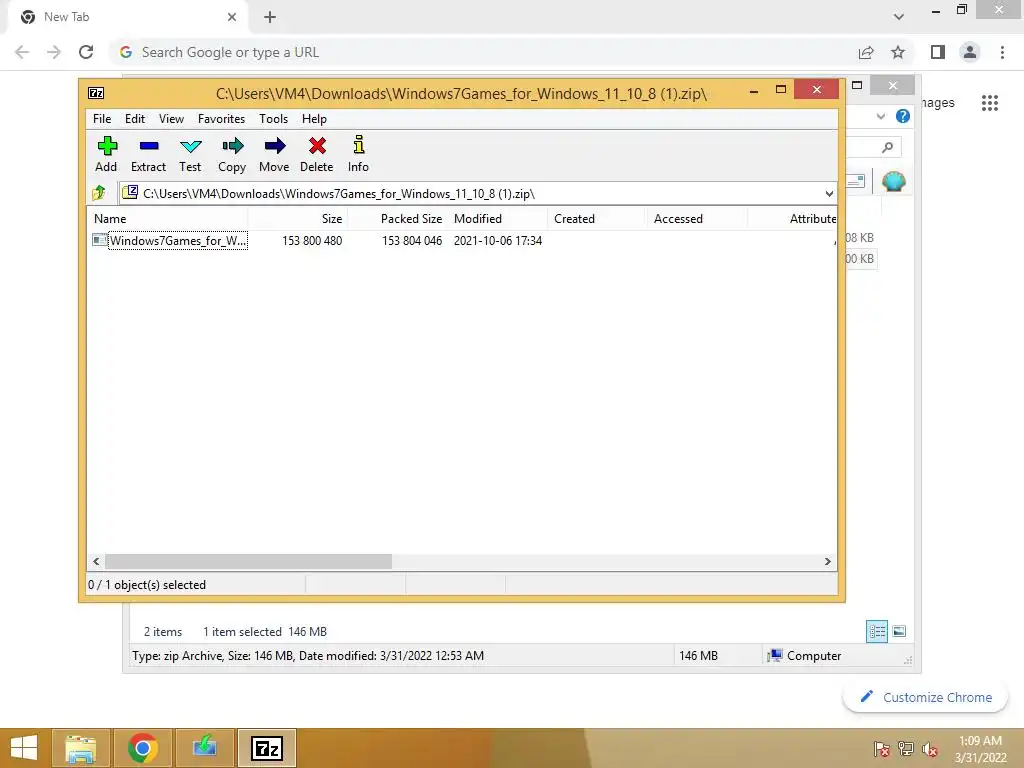The height and width of the screenshot is (768, 1024).
Task: Extract files using the Extract toolbar icon
Action: [x=148, y=155]
